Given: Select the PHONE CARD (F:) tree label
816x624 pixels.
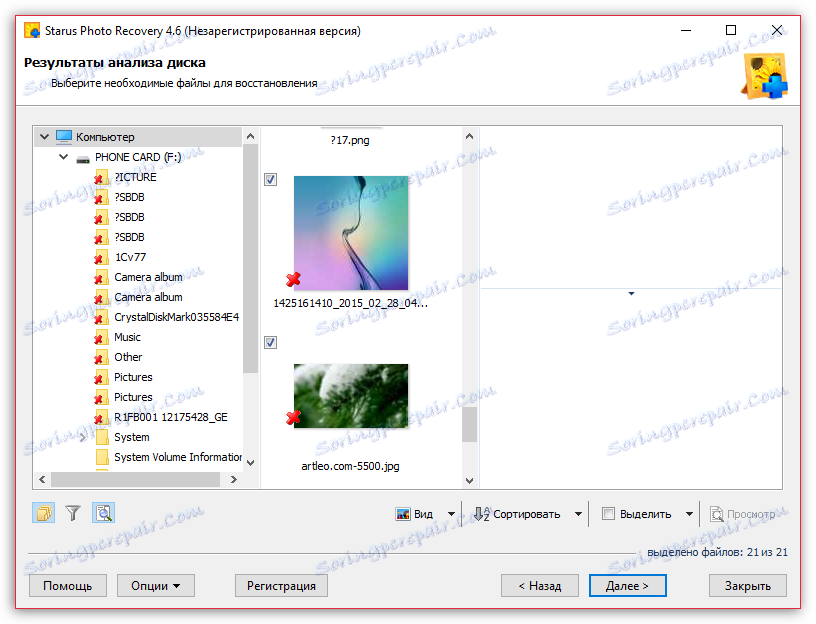Looking at the screenshot, I should point(138,157).
